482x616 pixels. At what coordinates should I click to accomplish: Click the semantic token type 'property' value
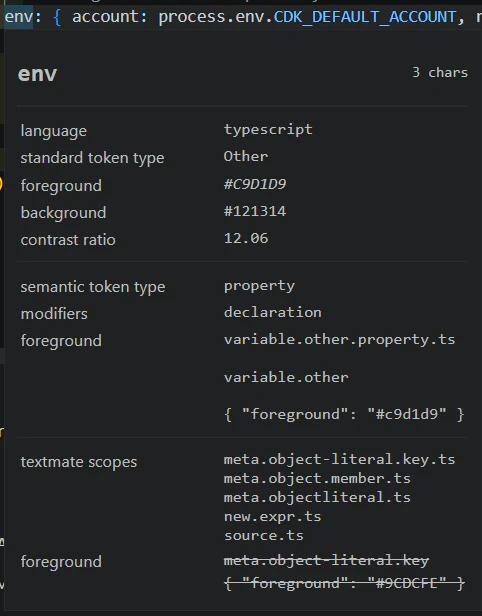pos(259,286)
